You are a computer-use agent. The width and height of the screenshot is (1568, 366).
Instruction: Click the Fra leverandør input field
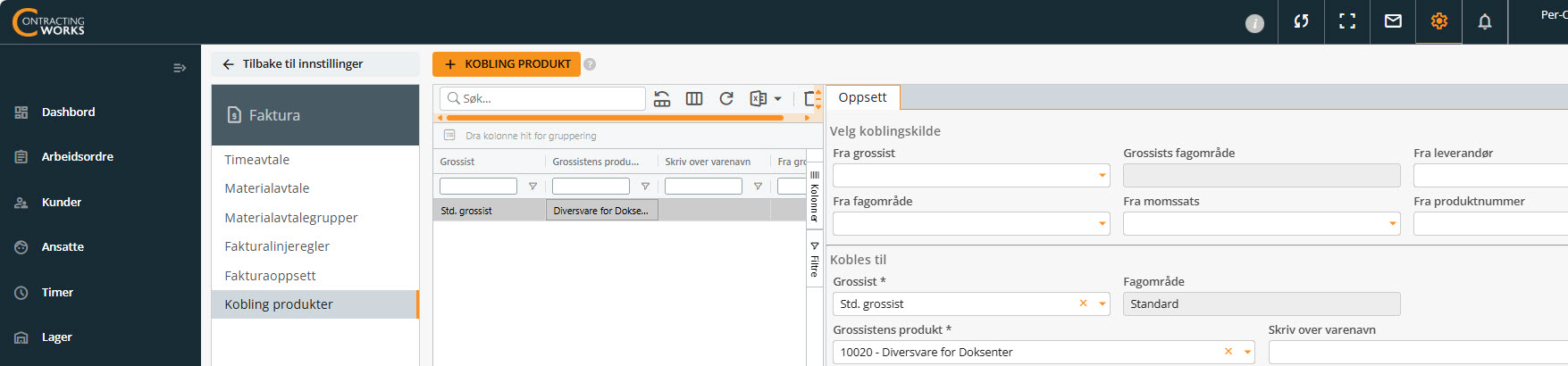tap(1490, 176)
